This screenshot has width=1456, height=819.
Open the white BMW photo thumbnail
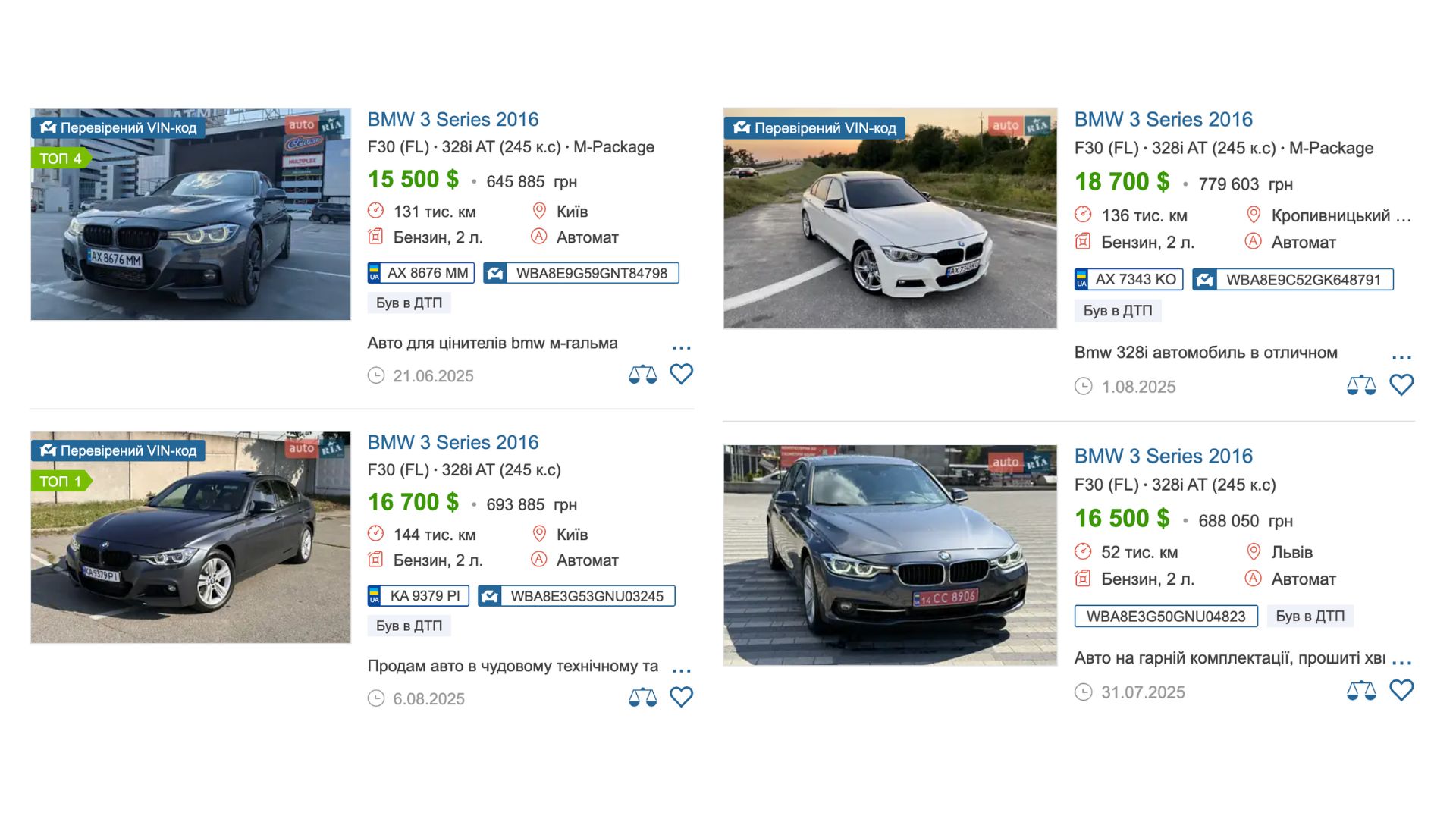click(890, 218)
